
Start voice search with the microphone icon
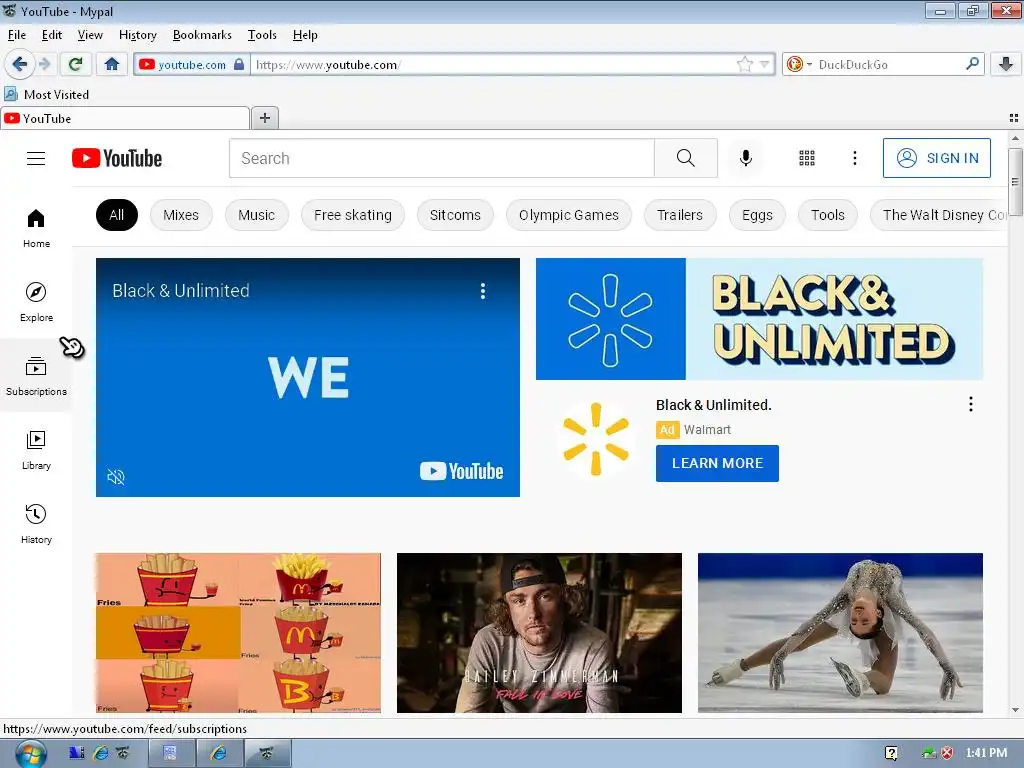click(746, 158)
